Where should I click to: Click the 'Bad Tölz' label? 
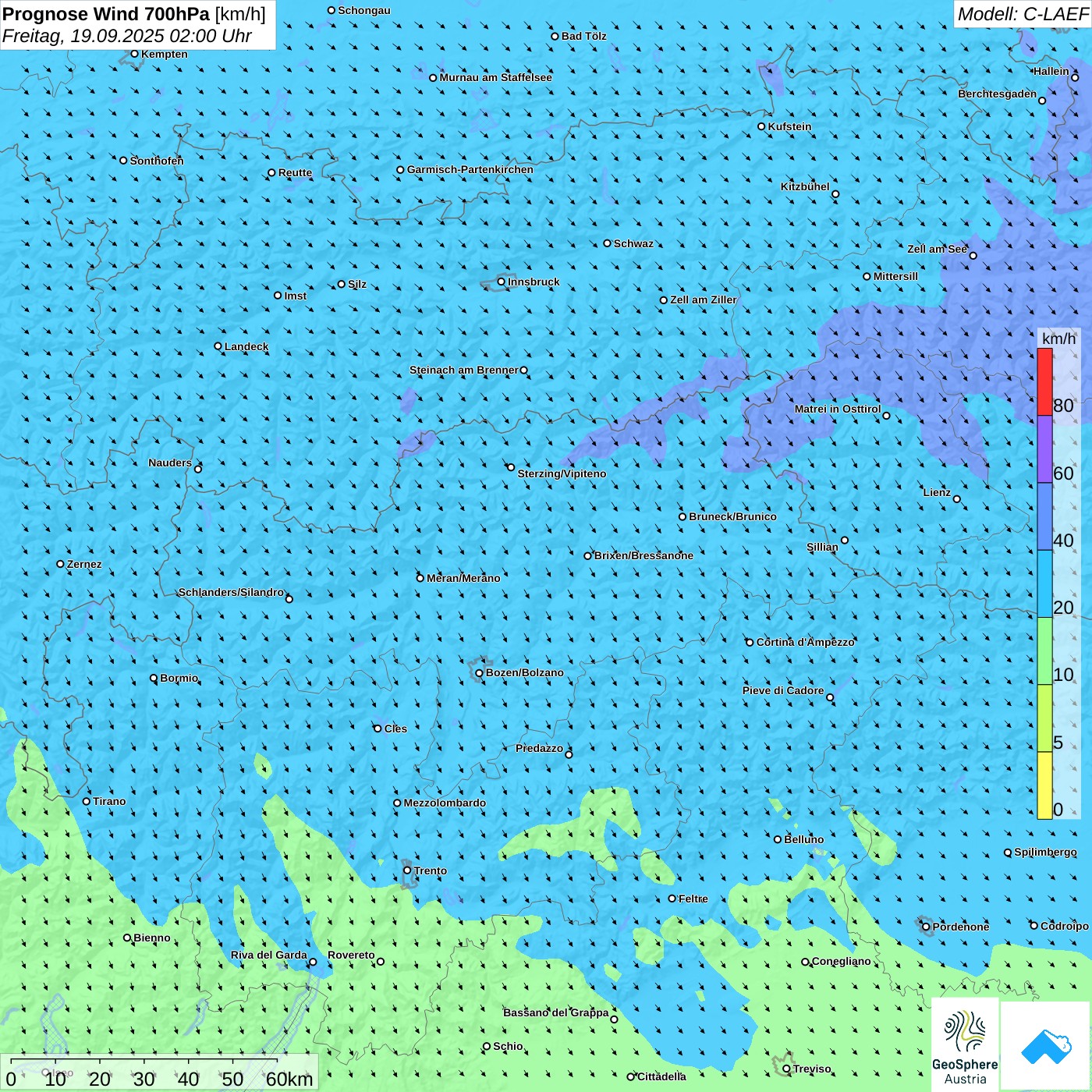[x=584, y=36]
